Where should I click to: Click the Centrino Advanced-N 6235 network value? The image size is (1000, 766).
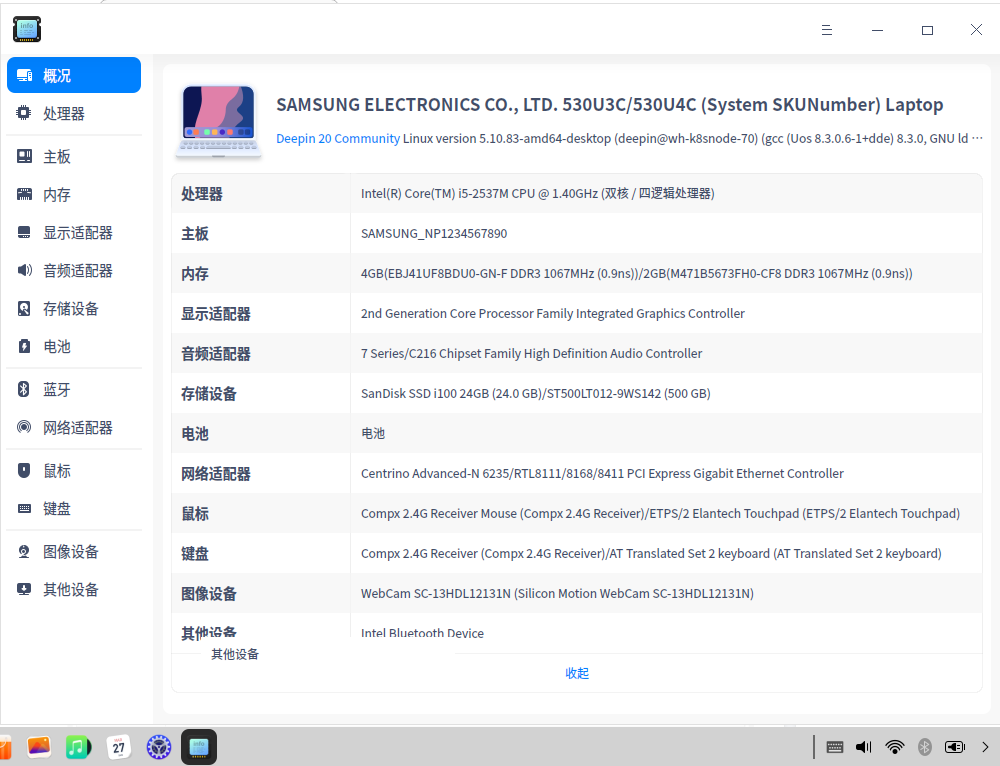tap(602, 473)
